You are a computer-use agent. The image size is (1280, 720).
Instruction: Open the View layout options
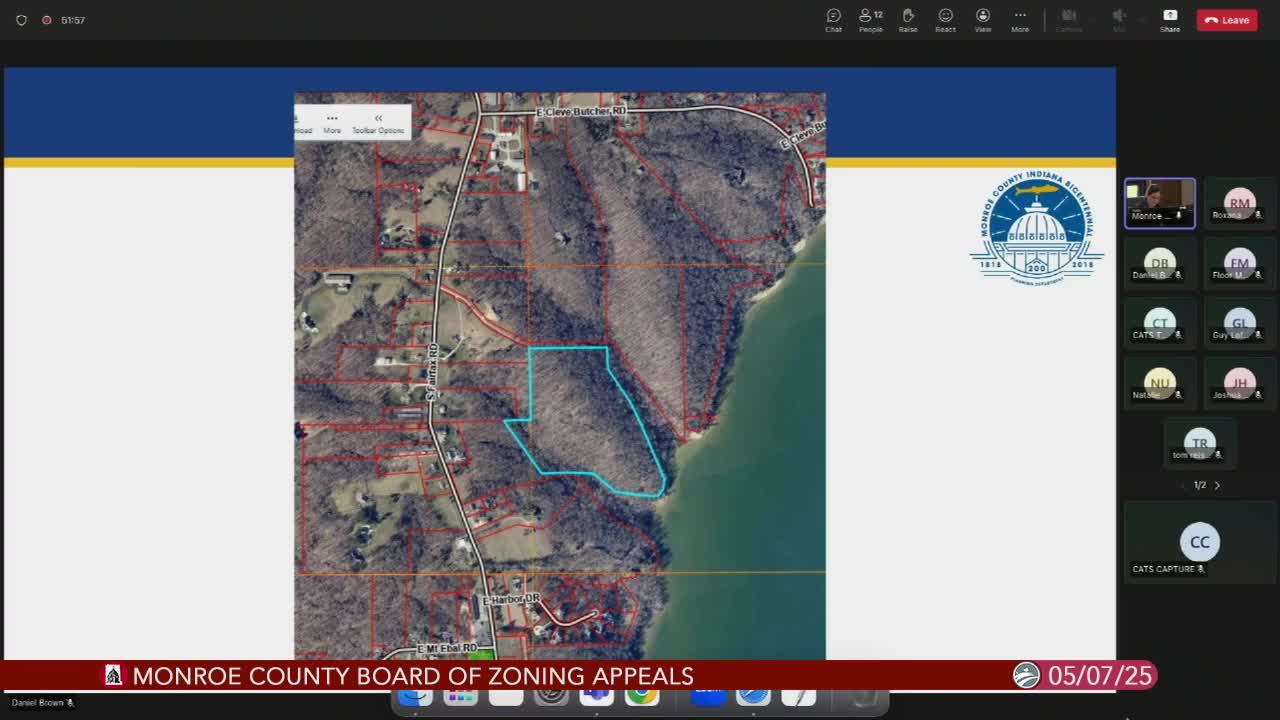(x=983, y=19)
